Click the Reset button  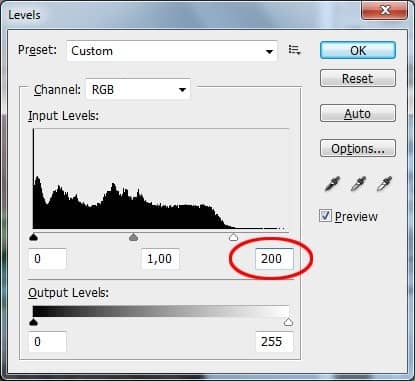click(x=358, y=78)
